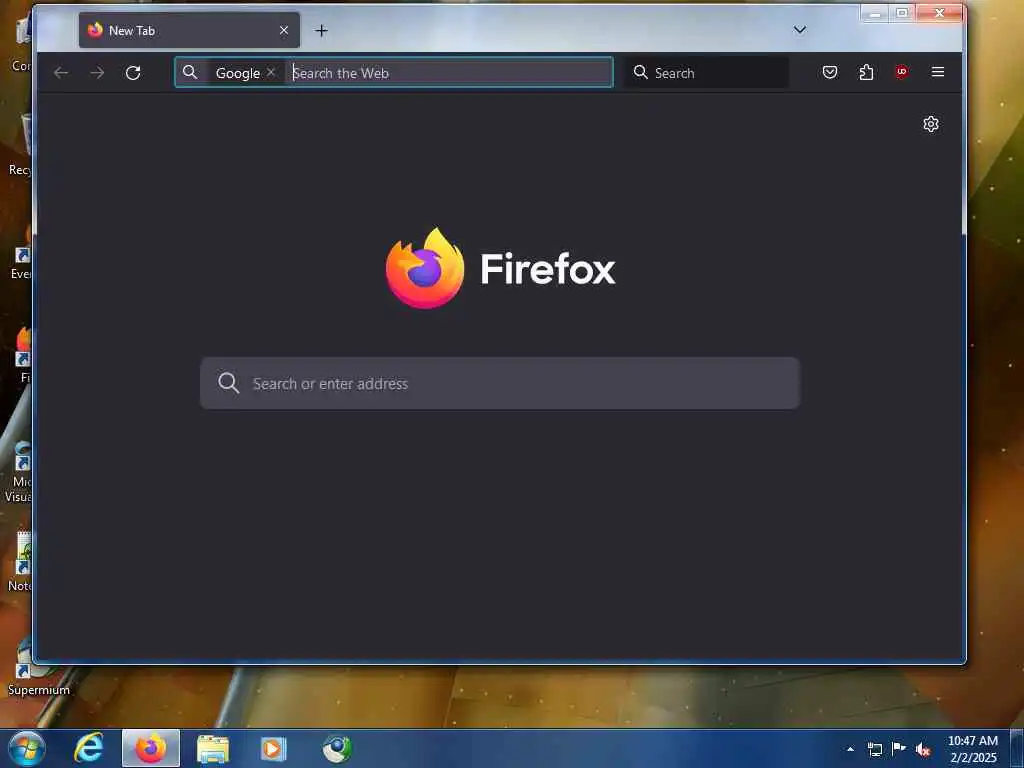Open Windows Media Player from taskbar
Image resolution: width=1024 pixels, height=768 pixels.
click(273, 748)
